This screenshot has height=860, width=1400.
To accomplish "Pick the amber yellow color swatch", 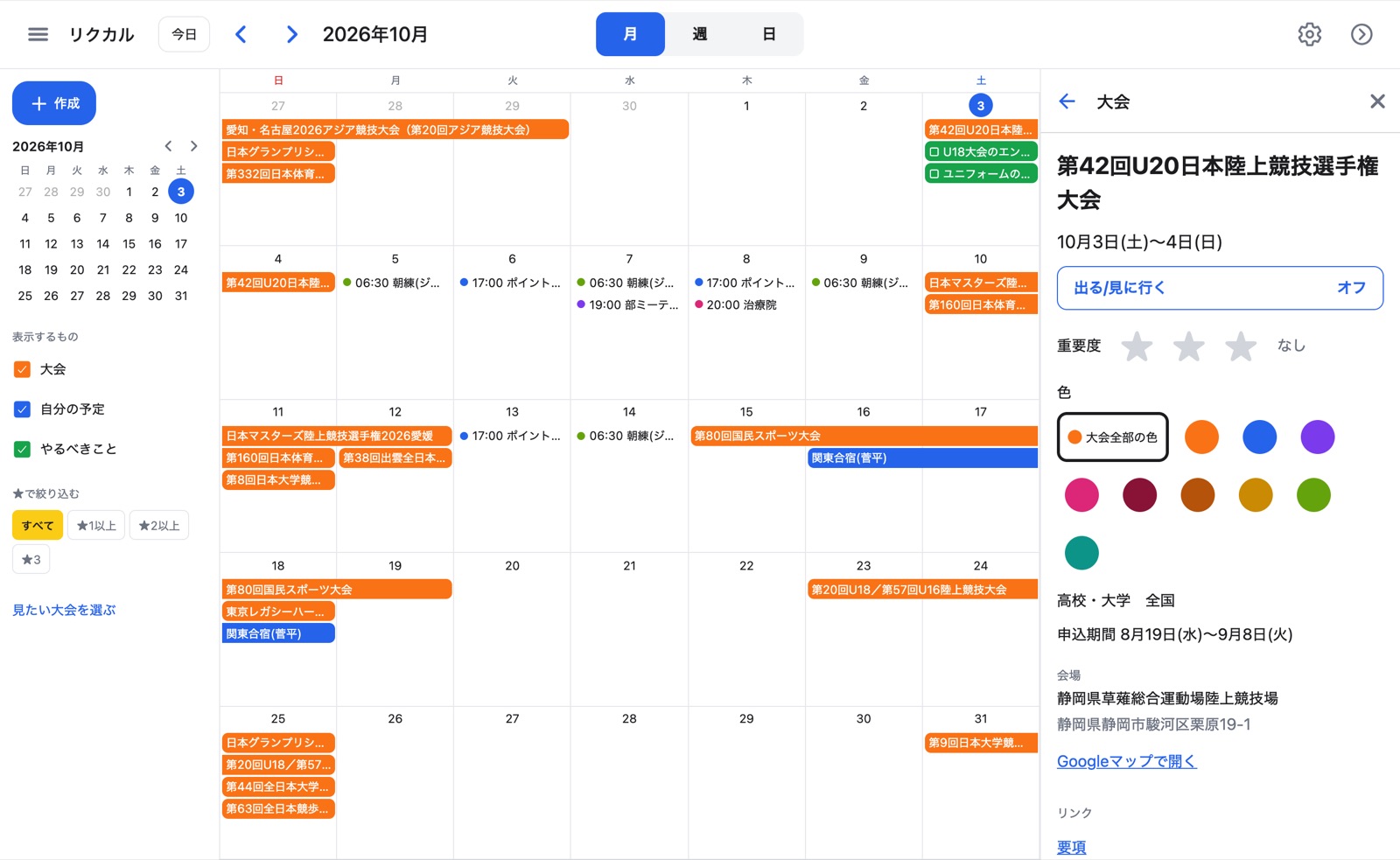I will pyautogui.click(x=1256, y=495).
